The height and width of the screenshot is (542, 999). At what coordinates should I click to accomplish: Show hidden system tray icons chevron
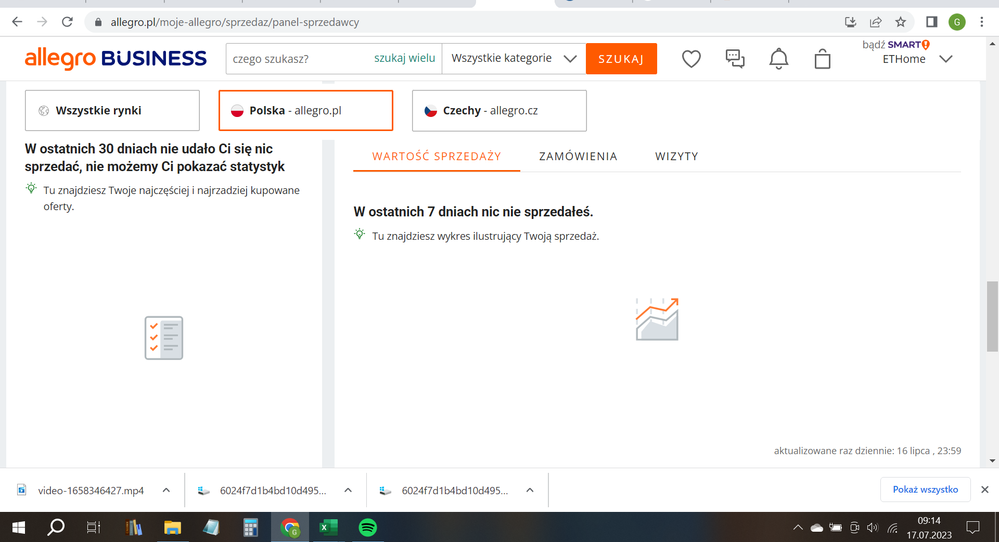point(798,528)
